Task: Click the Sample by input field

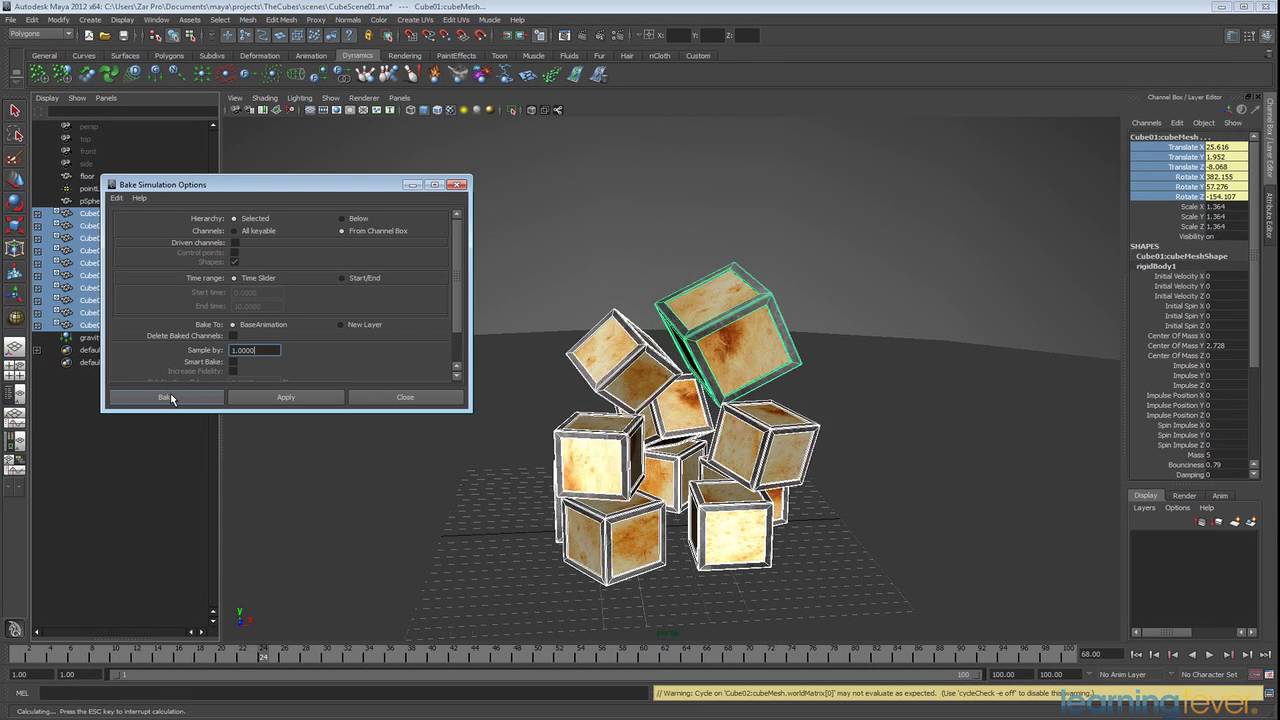Action: (255, 350)
